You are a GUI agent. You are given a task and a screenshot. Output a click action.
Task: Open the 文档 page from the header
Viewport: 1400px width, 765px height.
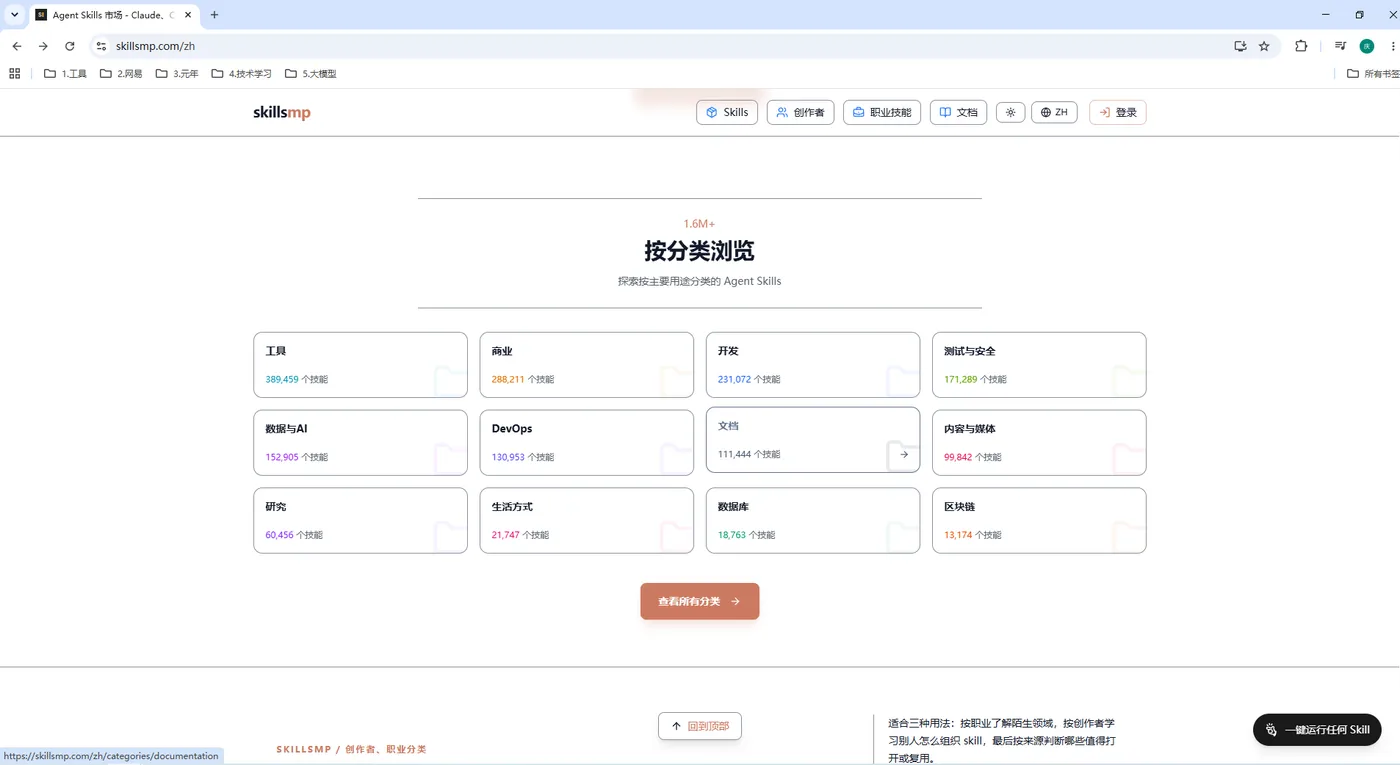point(958,113)
